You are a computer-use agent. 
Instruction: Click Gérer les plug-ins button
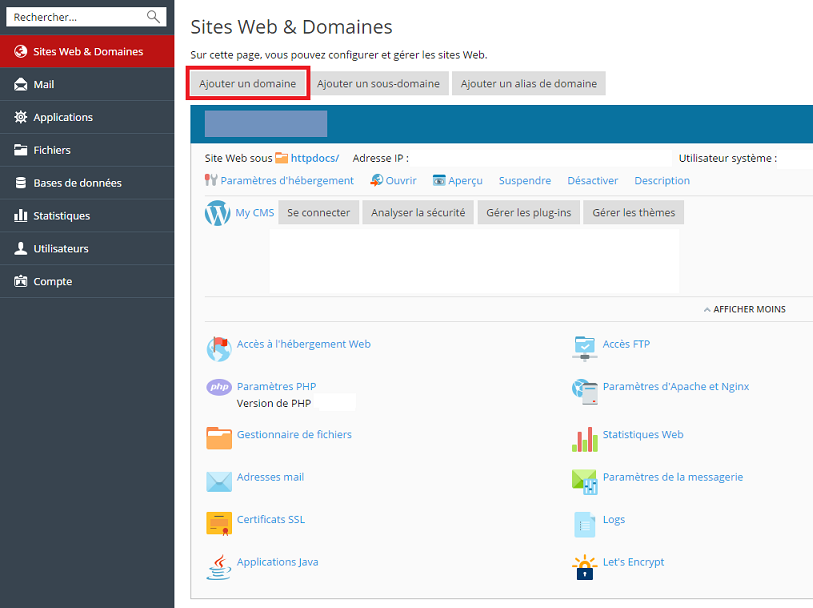(x=528, y=213)
